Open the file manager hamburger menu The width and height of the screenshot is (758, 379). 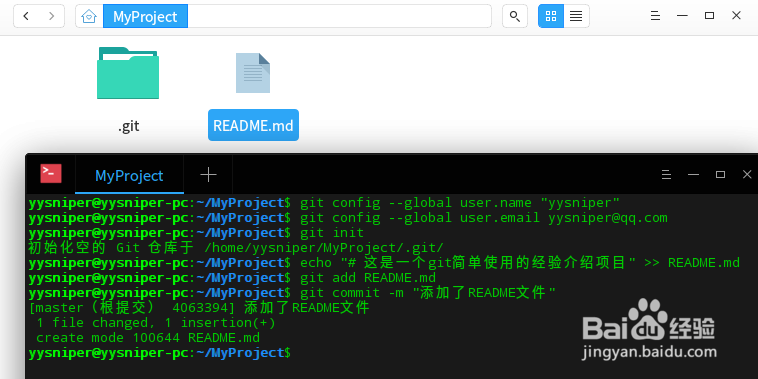tap(655, 16)
